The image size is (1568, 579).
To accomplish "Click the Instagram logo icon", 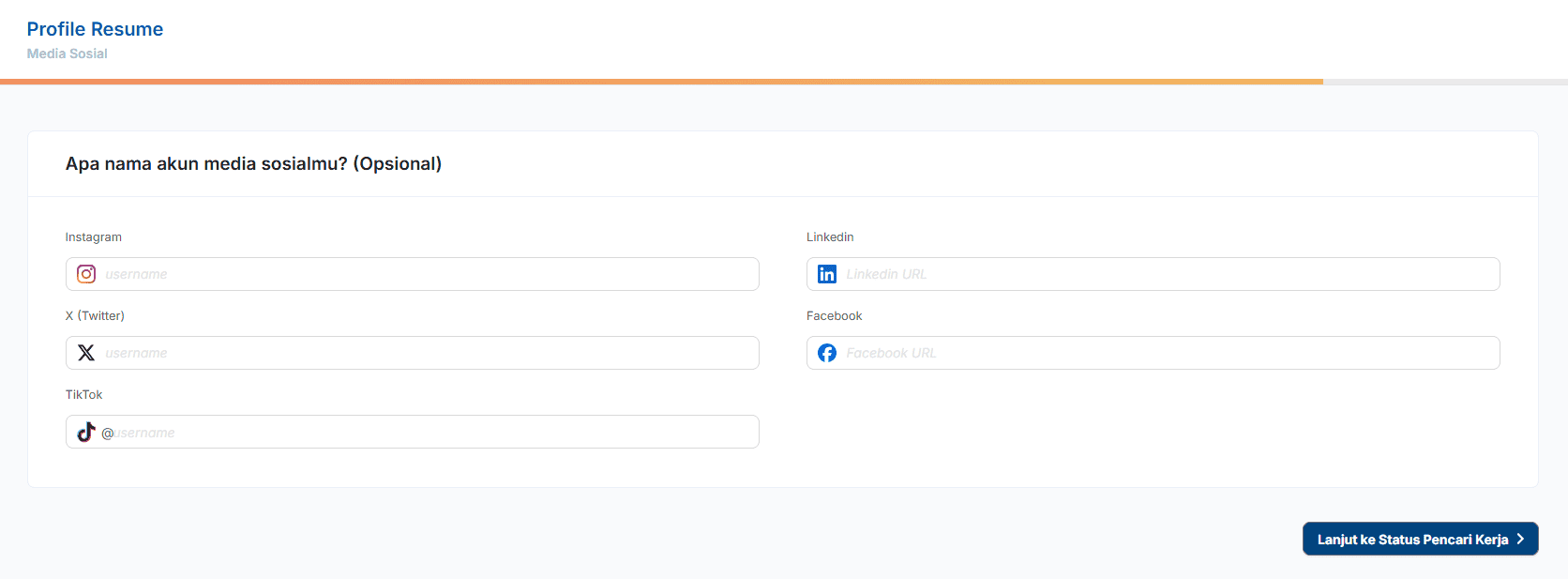I will click(x=86, y=274).
